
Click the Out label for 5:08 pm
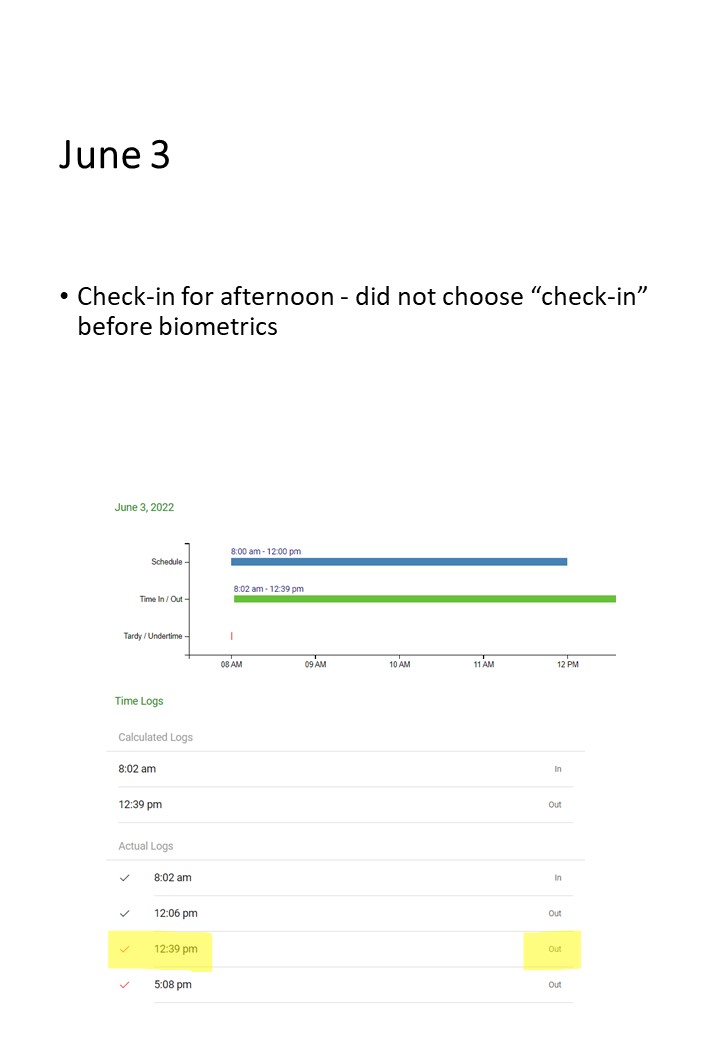pos(554,985)
